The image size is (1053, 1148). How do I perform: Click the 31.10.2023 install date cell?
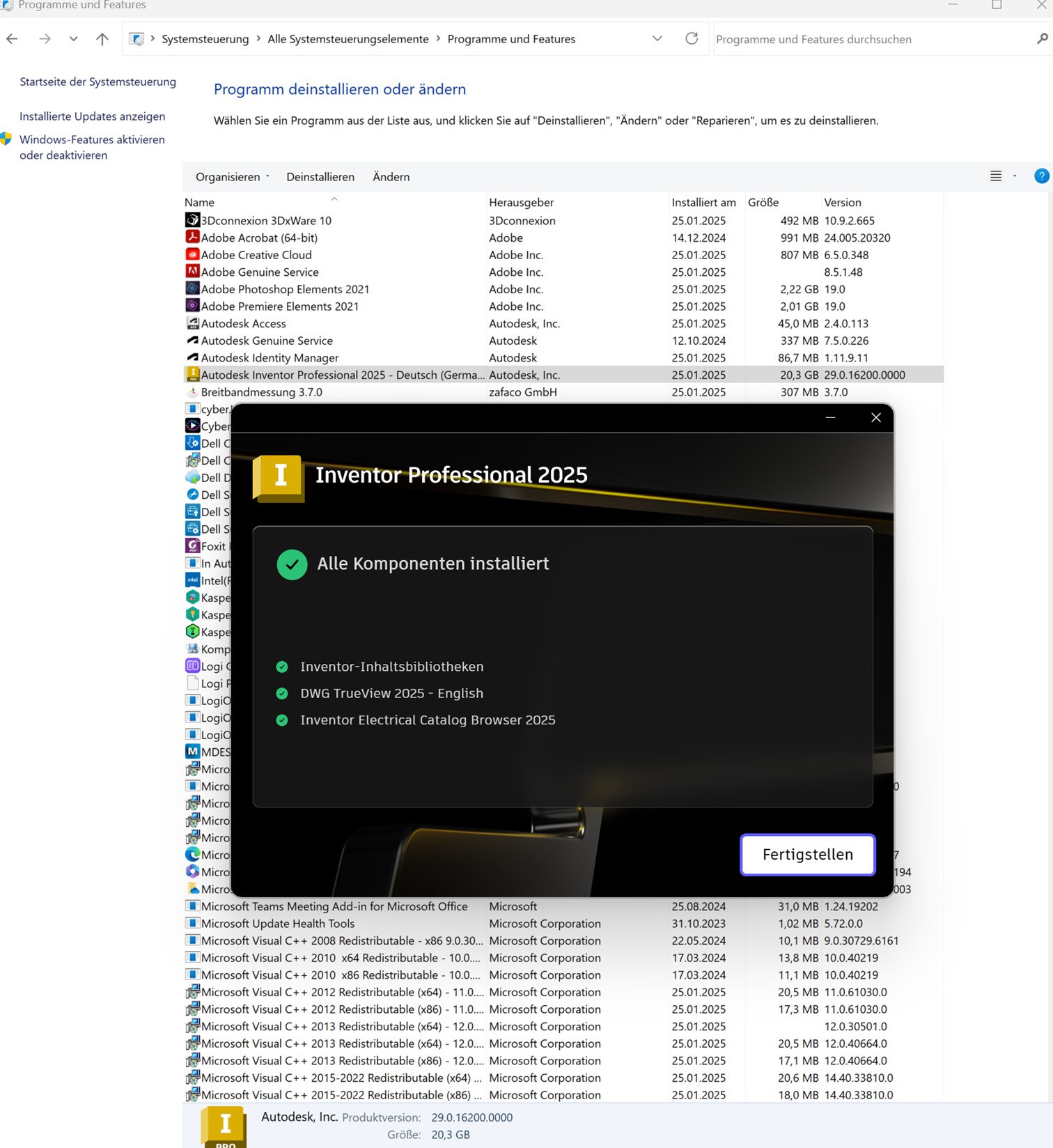pos(699,923)
